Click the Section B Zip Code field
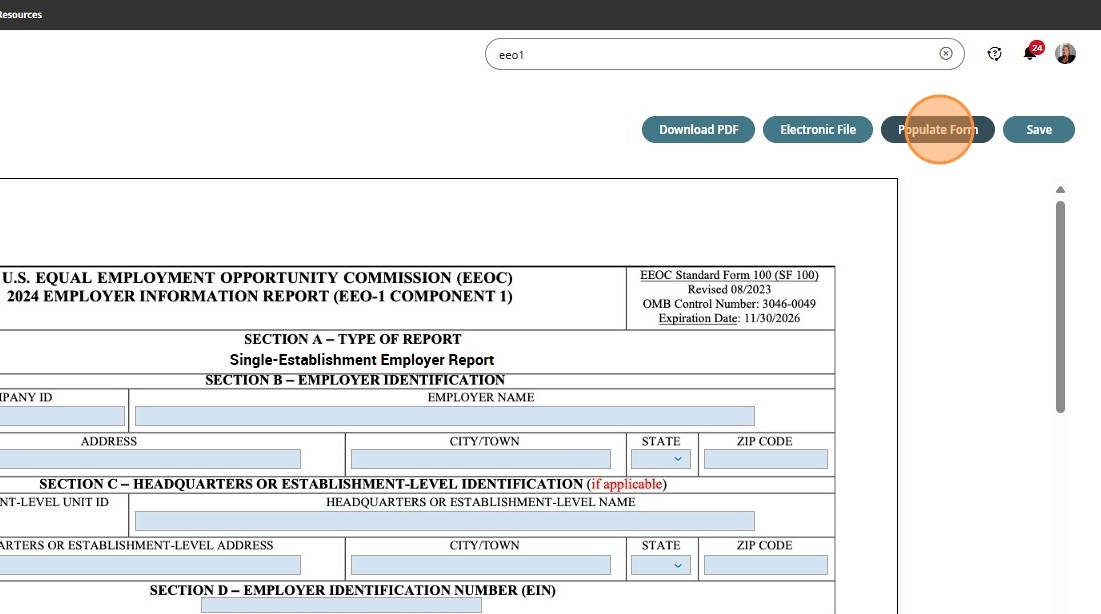This screenshot has height=614, width=1101. point(765,459)
